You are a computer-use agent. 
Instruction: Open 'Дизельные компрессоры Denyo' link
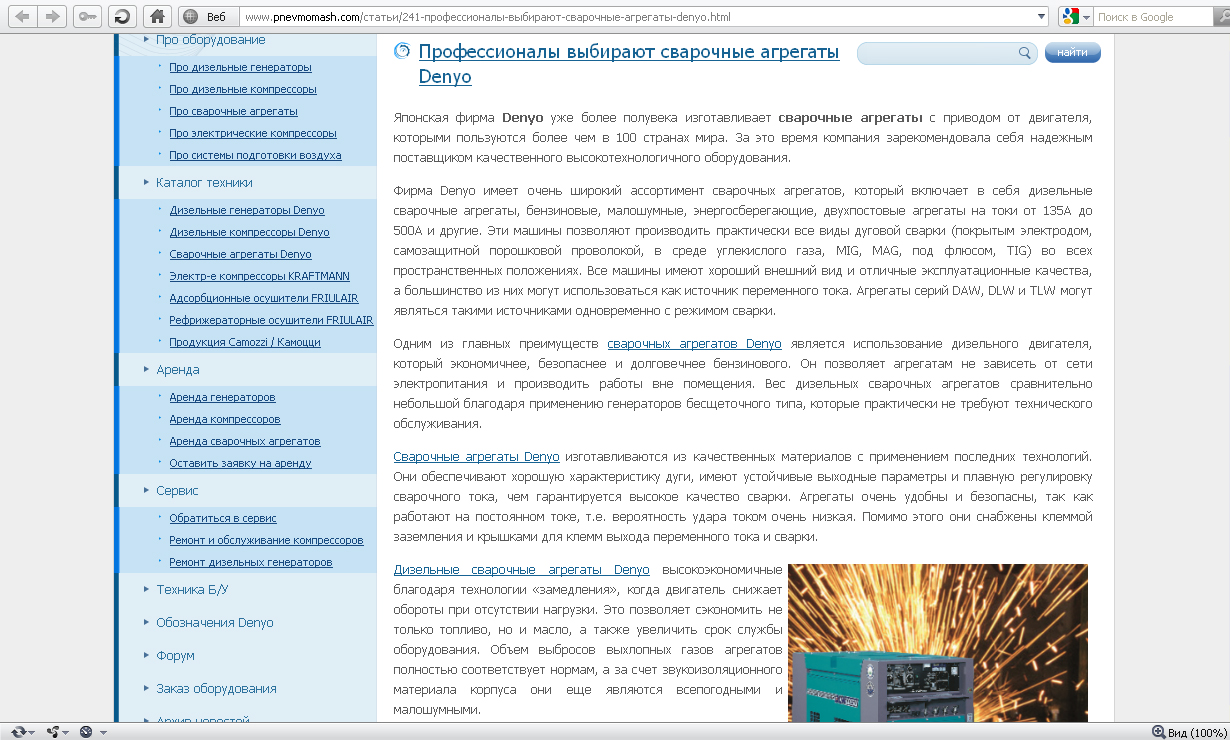tap(249, 232)
